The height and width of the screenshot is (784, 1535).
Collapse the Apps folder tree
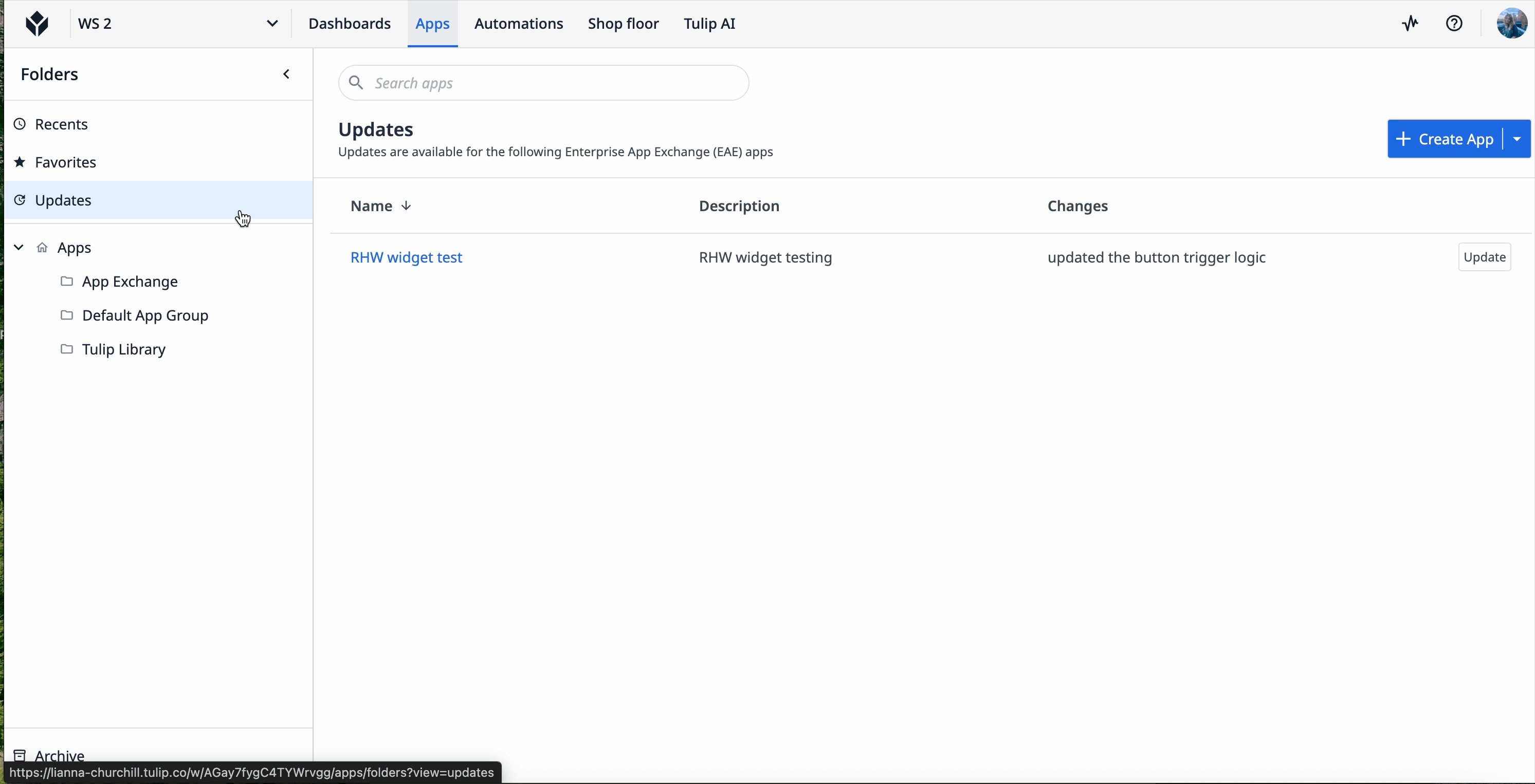coord(19,247)
